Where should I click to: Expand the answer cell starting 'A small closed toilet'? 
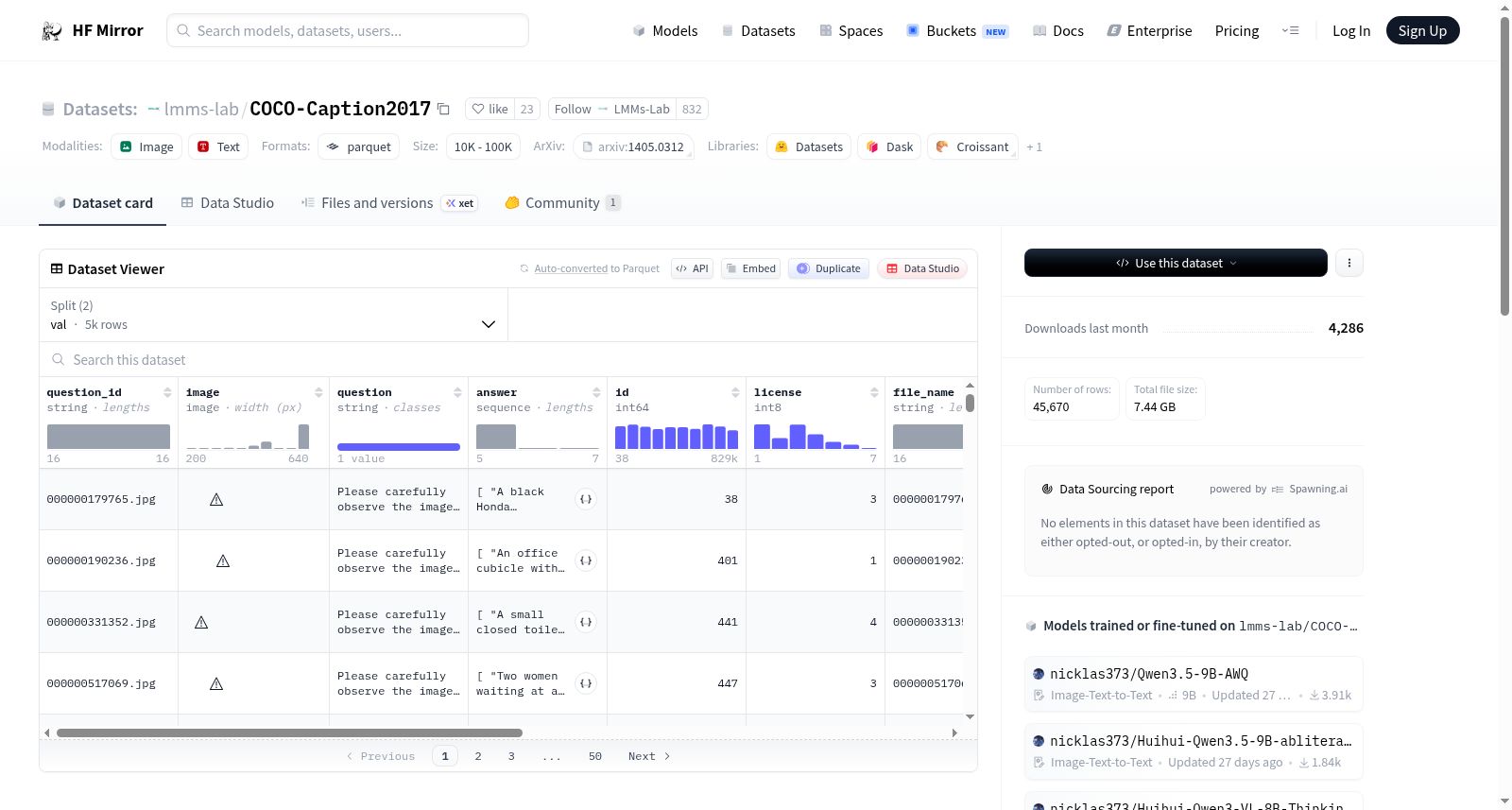[586, 622]
